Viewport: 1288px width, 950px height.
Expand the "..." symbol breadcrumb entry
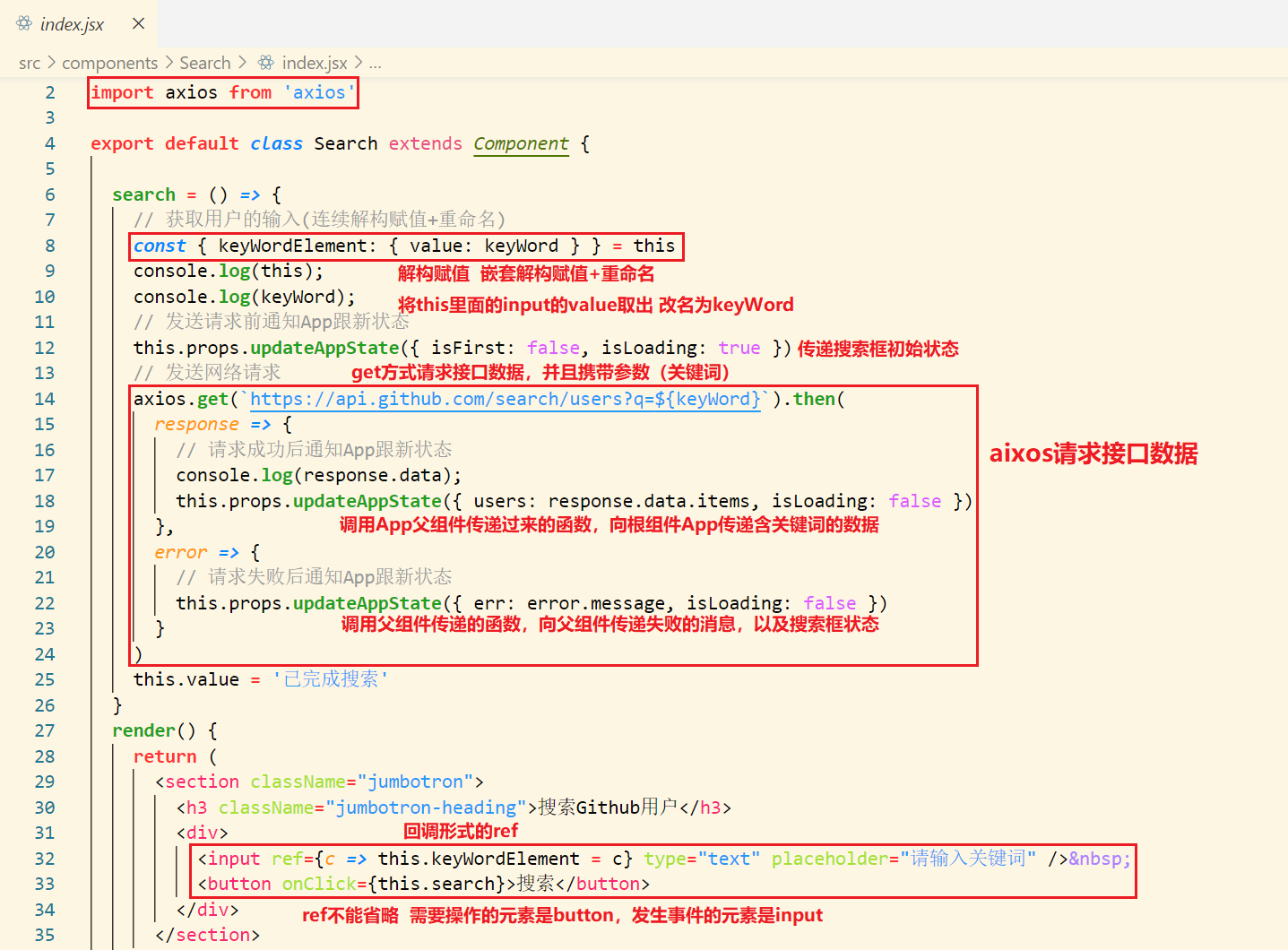click(375, 63)
